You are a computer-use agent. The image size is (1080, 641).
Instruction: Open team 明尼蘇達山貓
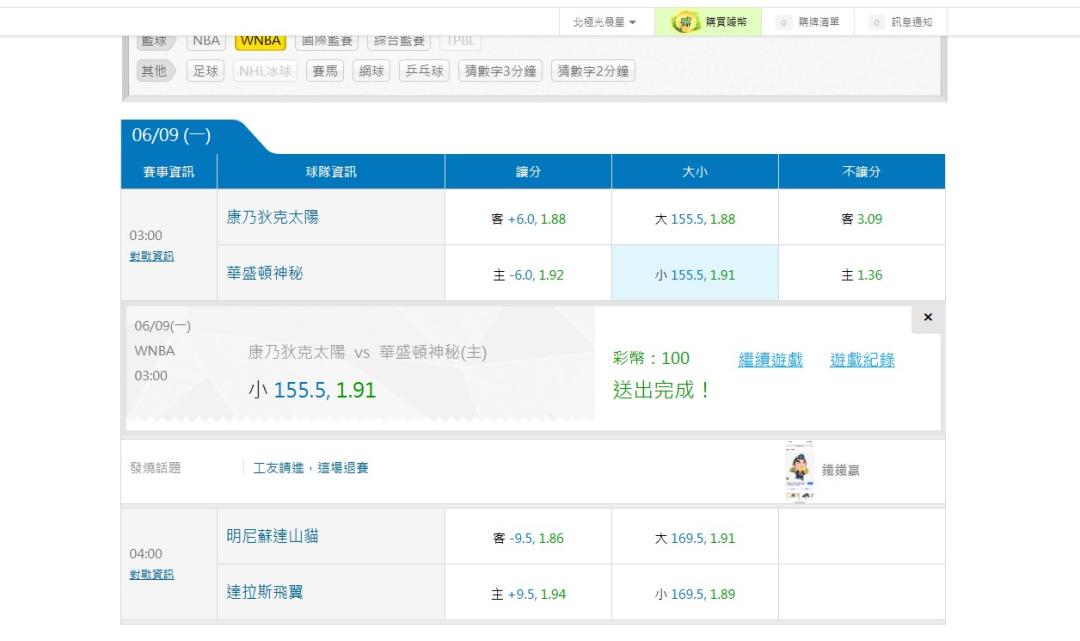(x=273, y=536)
